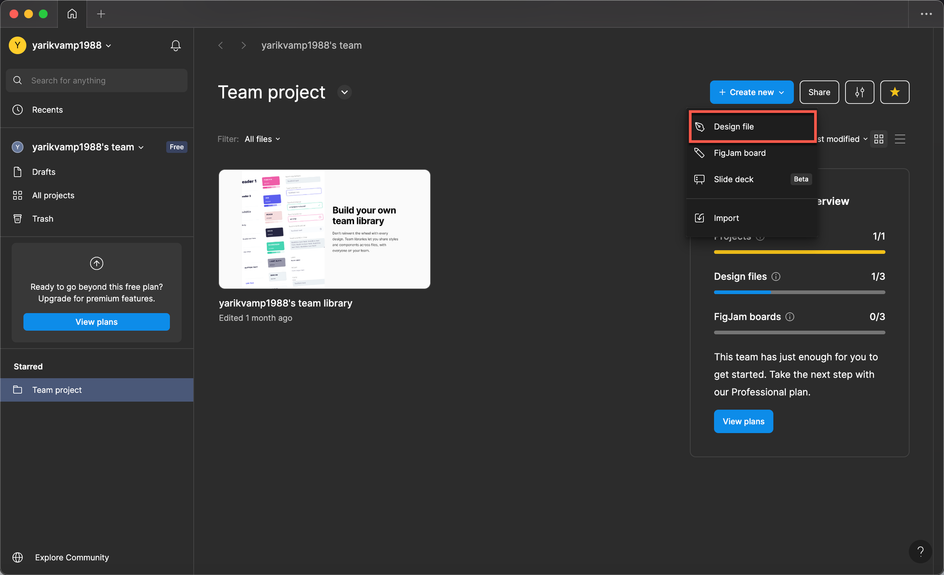This screenshot has height=575, width=944.
Task: Navigate back with the left arrow
Action: pos(221,46)
